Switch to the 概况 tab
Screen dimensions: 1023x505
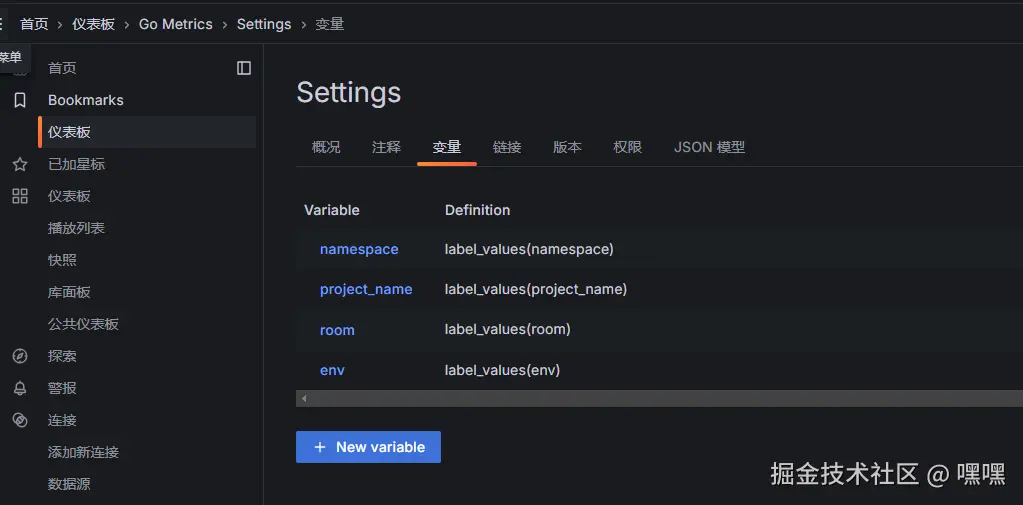(x=326, y=147)
